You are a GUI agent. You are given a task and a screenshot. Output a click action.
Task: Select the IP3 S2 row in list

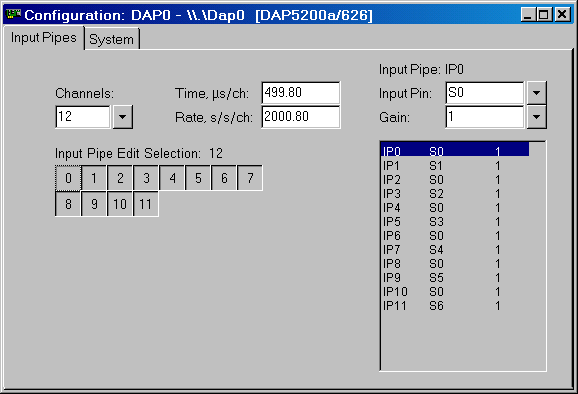455,193
